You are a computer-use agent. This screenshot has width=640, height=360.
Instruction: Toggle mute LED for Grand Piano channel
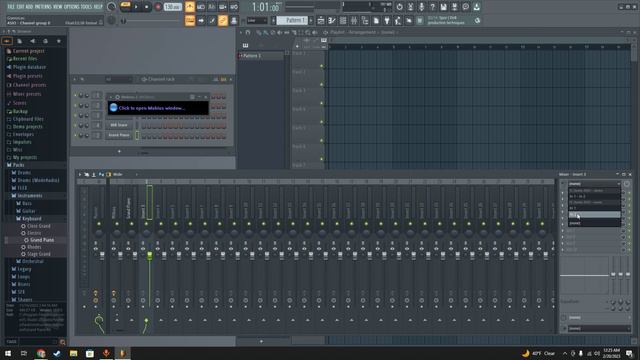coord(75,135)
